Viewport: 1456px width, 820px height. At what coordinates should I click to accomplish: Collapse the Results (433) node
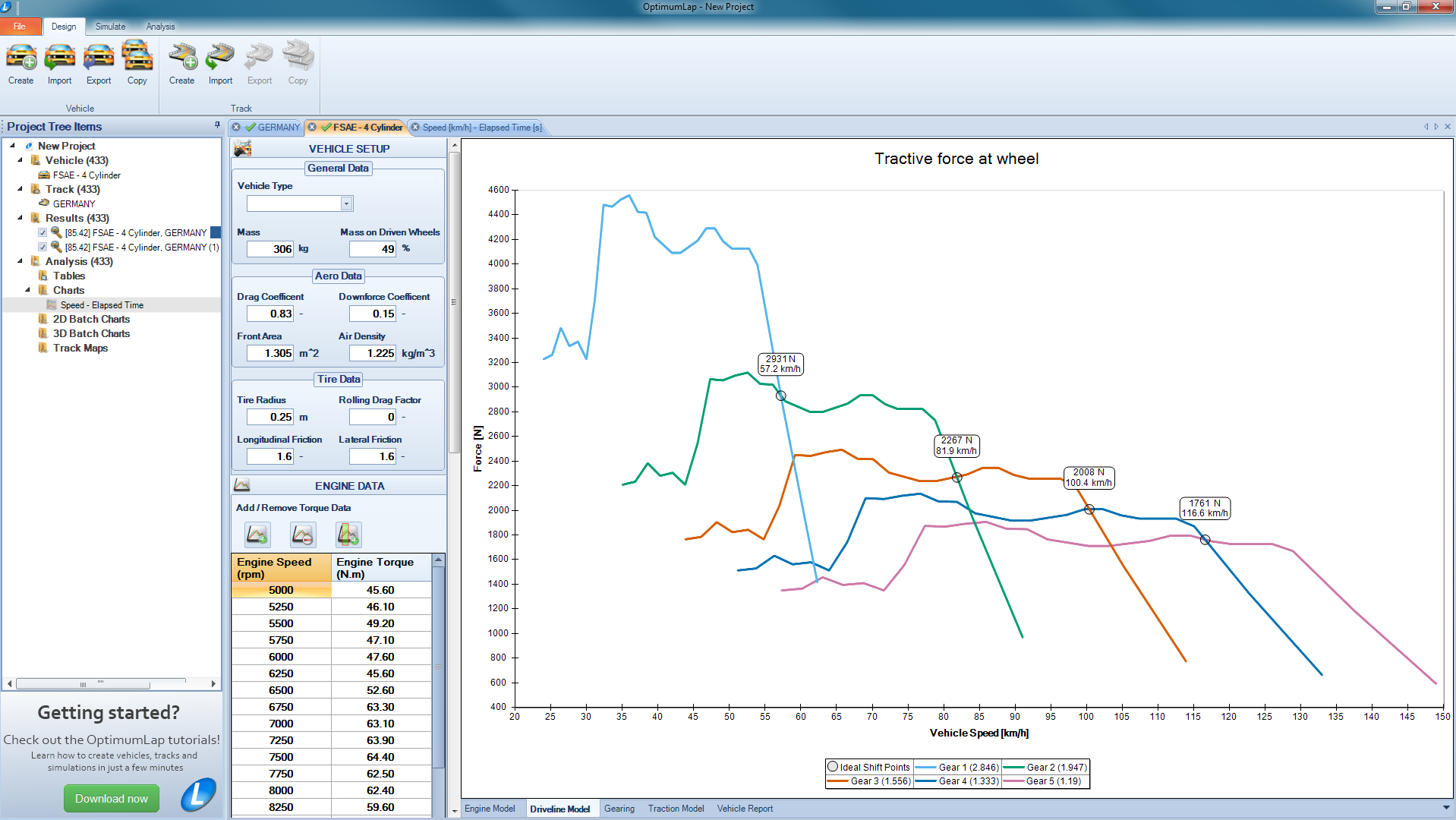pyautogui.click(x=20, y=217)
